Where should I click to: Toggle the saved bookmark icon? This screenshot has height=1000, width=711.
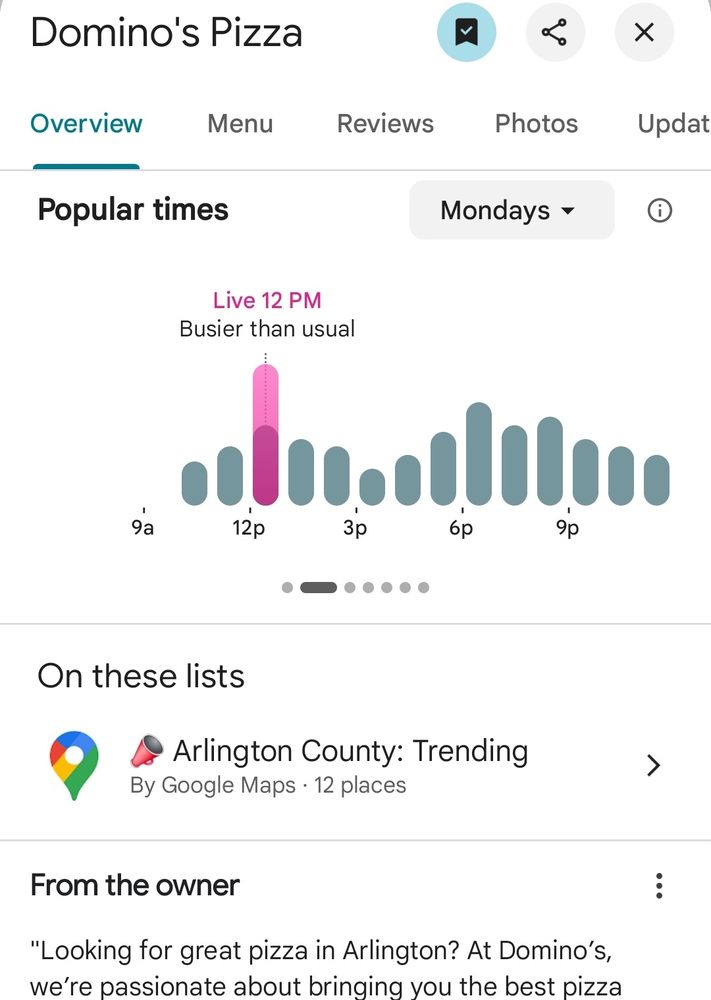(x=466, y=32)
